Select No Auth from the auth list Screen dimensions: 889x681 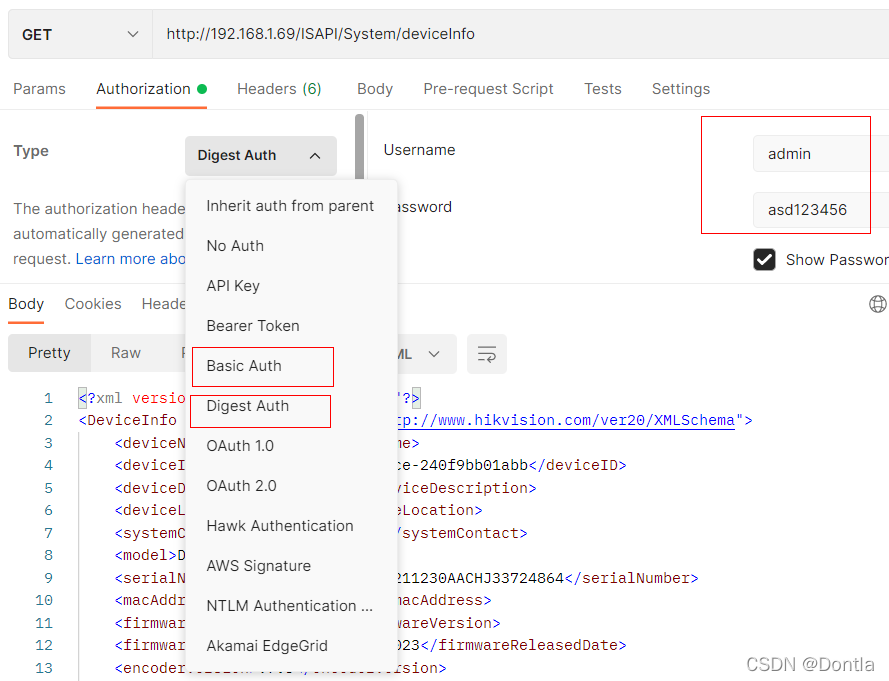(x=235, y=245)
